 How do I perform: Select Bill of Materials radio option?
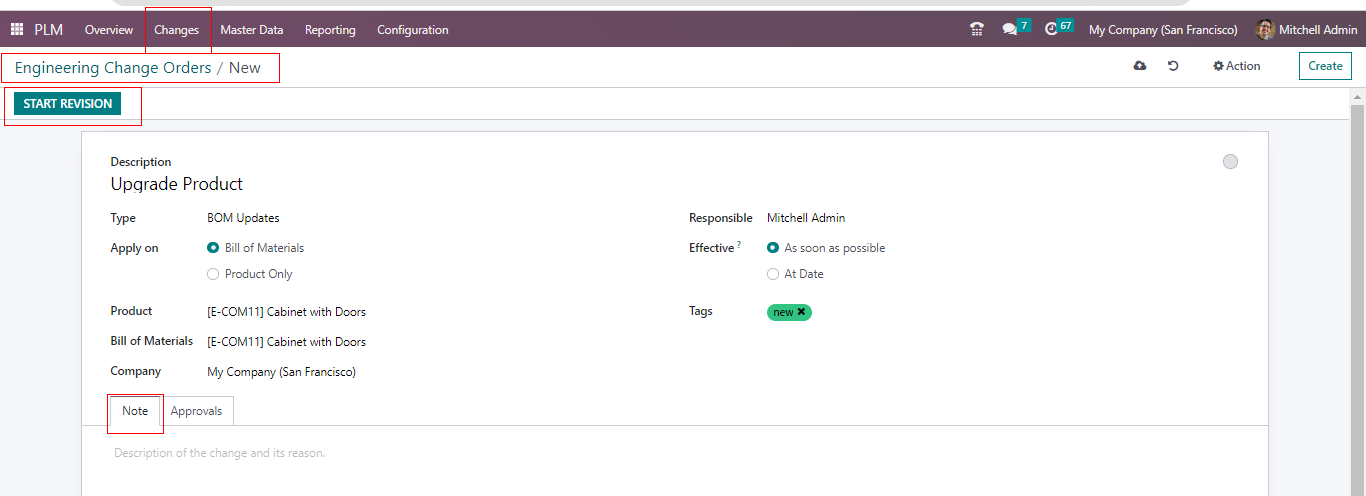[213, 248]
